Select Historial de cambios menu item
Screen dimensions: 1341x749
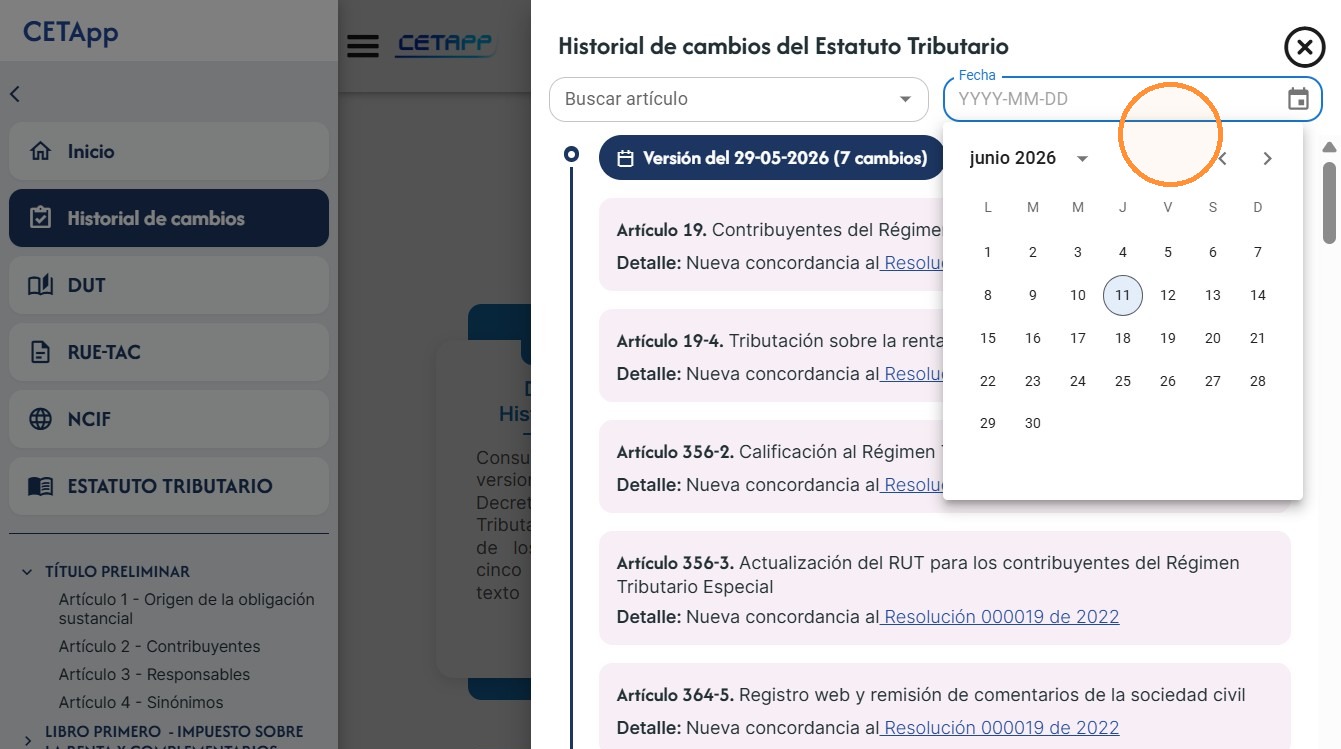(x=169, y=218)
